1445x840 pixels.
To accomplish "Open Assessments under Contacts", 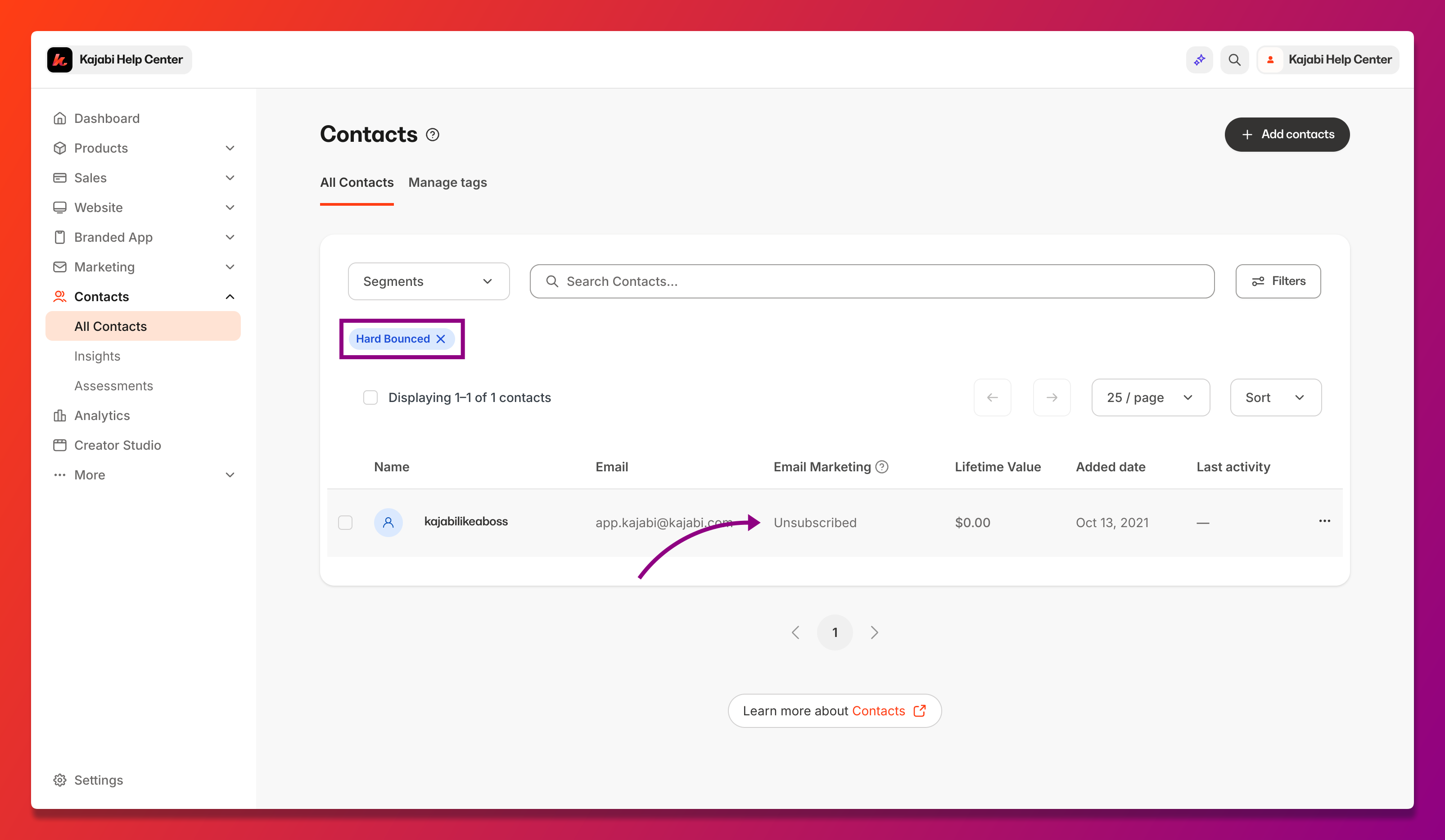I will click(x=113, y=386).
